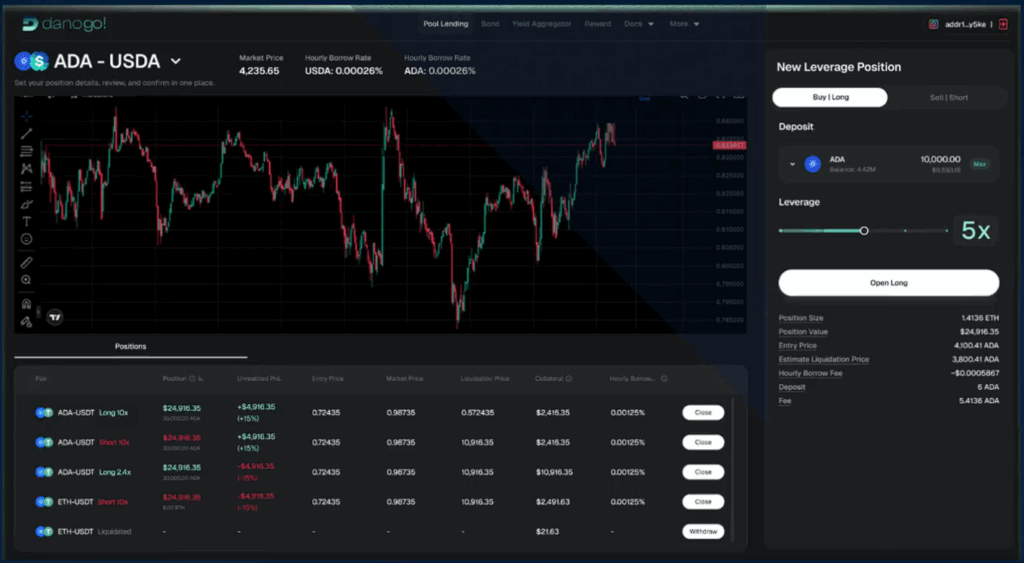Select the trend line drawing tool

(x=27, y=134)
